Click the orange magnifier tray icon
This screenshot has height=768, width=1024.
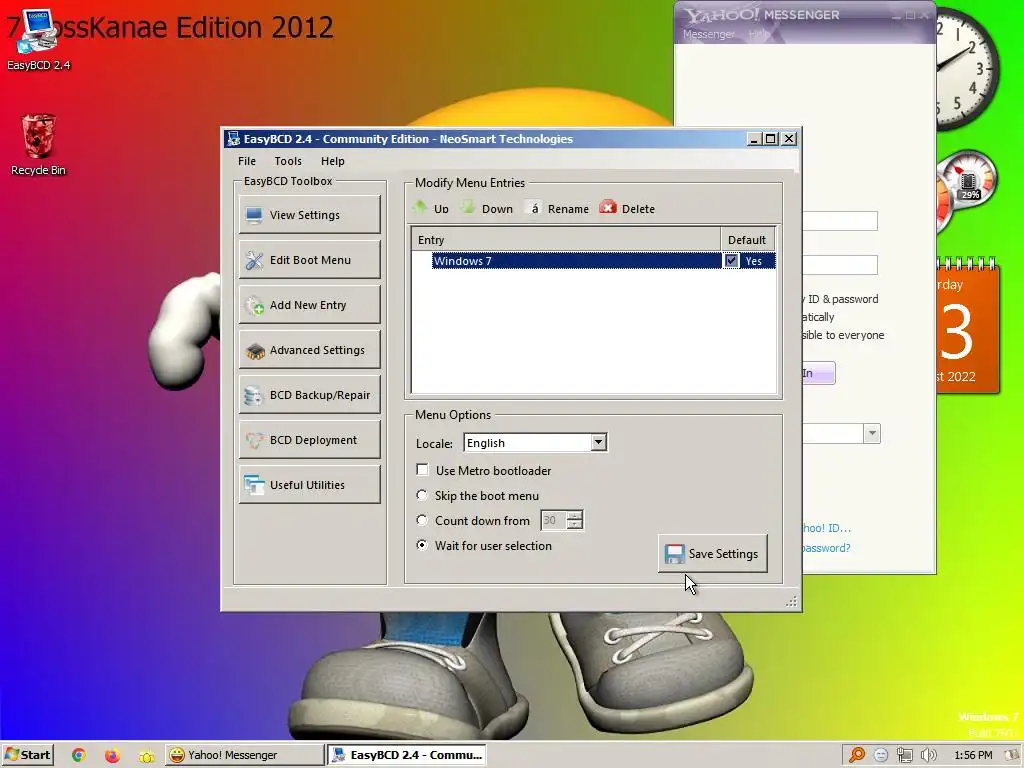[857, 755]
